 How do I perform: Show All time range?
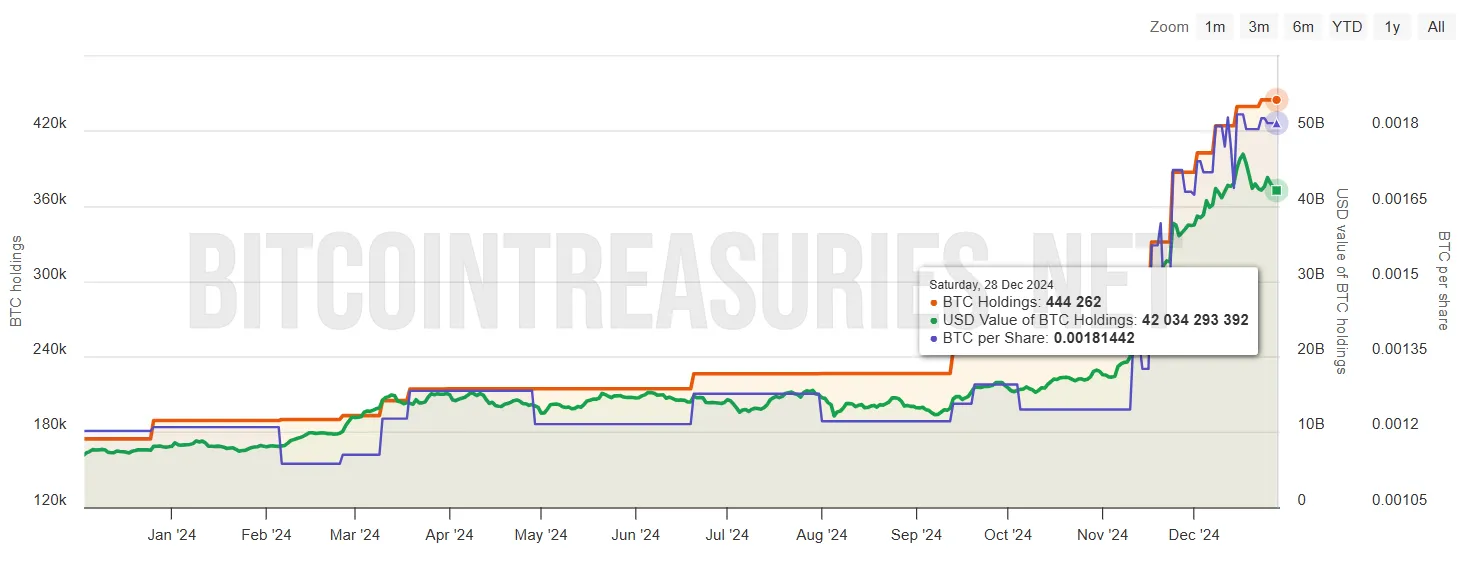click(1436, 27)
